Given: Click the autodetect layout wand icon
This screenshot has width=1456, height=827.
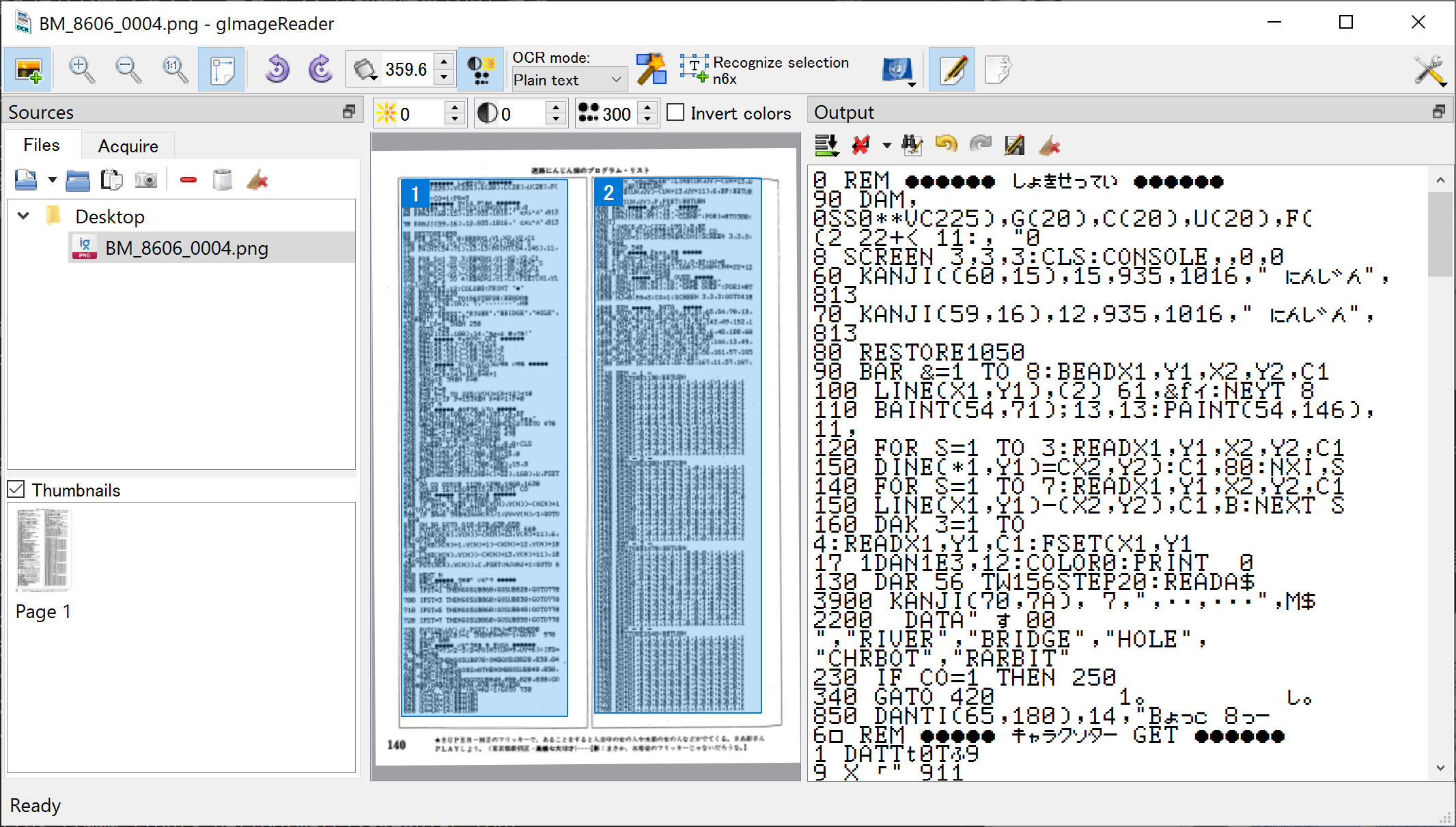Looking at the screenshot, I should pos(651,70).
